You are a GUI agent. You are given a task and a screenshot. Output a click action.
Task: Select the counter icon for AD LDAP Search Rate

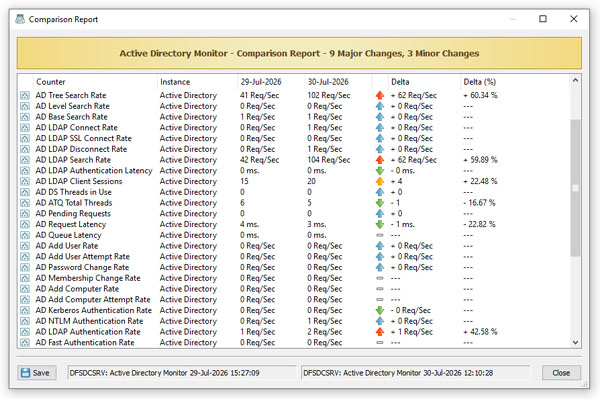25,160
